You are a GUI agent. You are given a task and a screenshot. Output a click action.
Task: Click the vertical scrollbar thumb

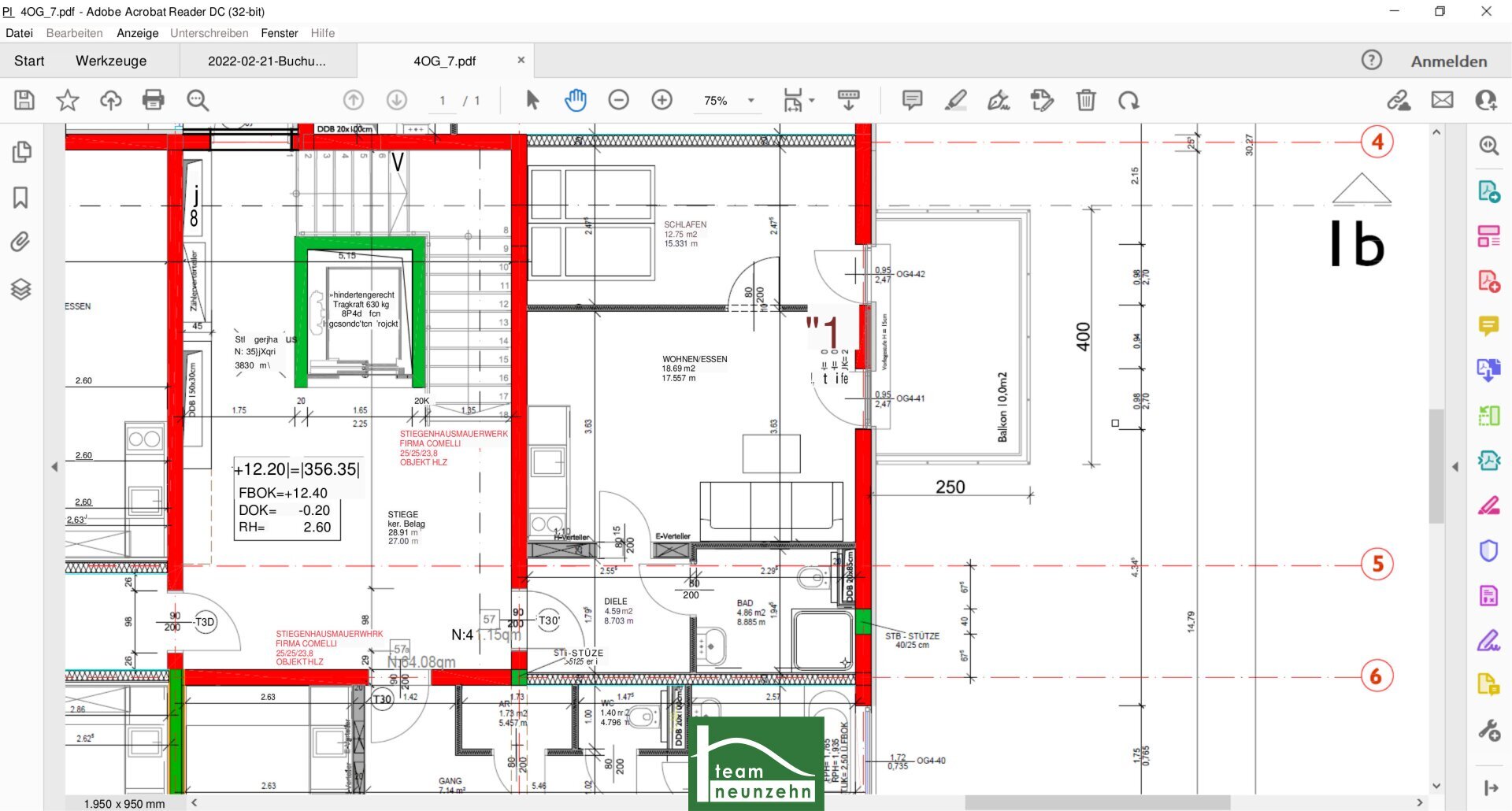click(x=1436, y=466)
